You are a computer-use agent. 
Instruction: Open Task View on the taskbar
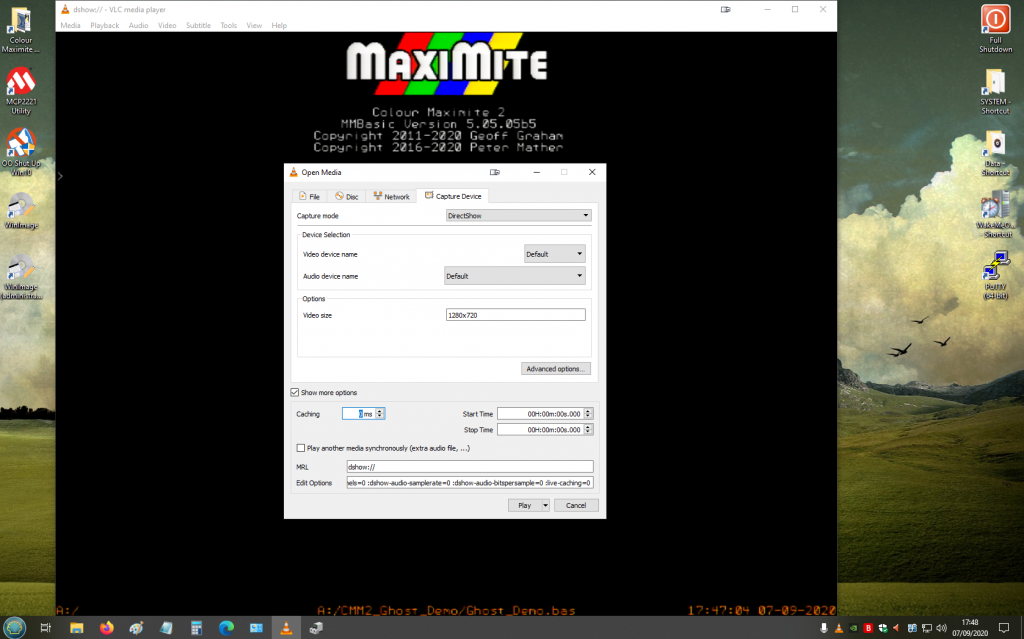click(45, 628)
